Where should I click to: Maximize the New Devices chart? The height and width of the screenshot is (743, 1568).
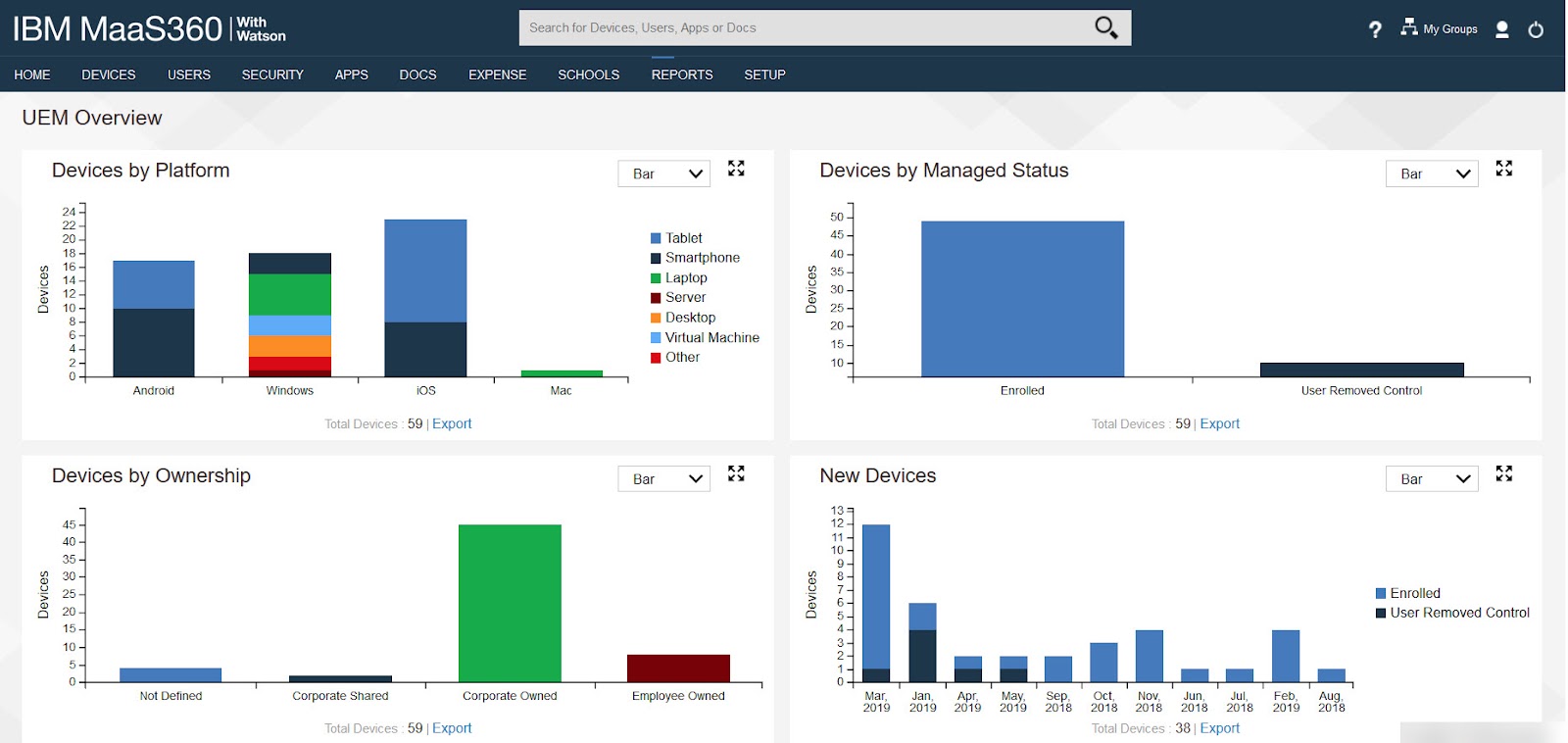1503,473
